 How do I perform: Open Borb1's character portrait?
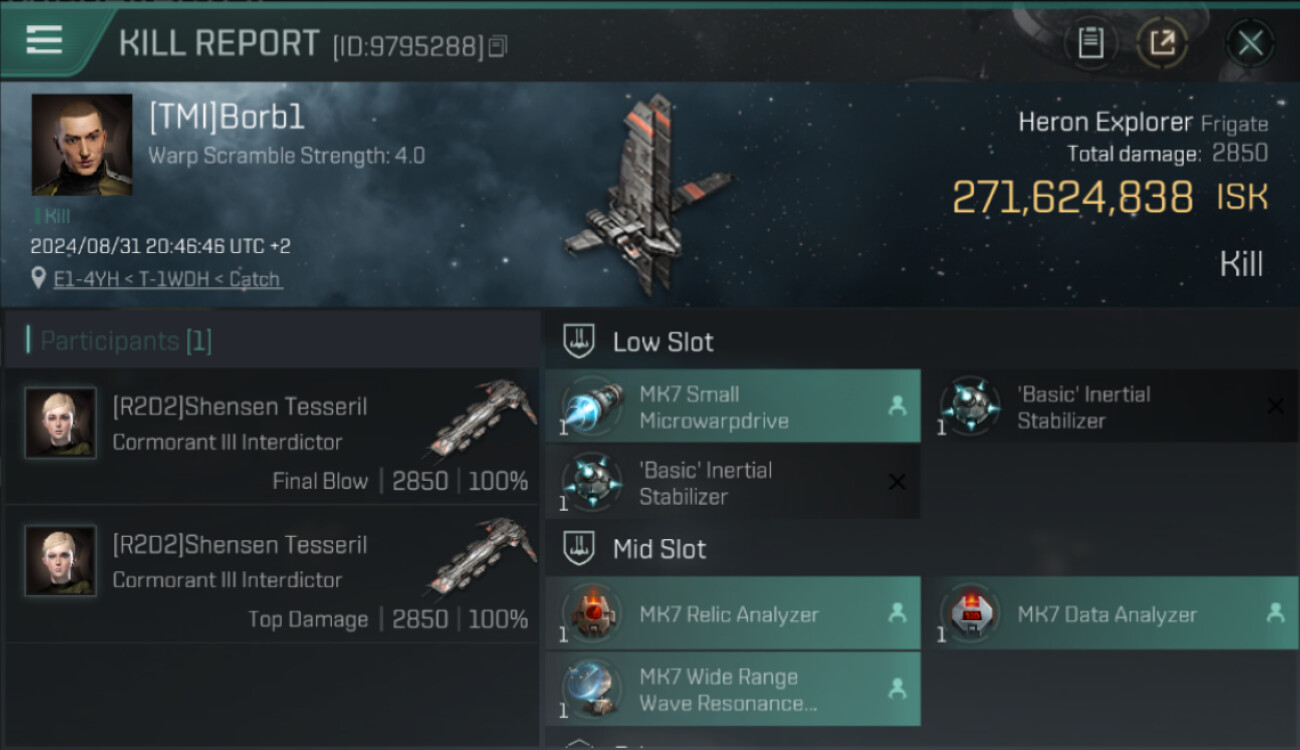pos(82,145)
